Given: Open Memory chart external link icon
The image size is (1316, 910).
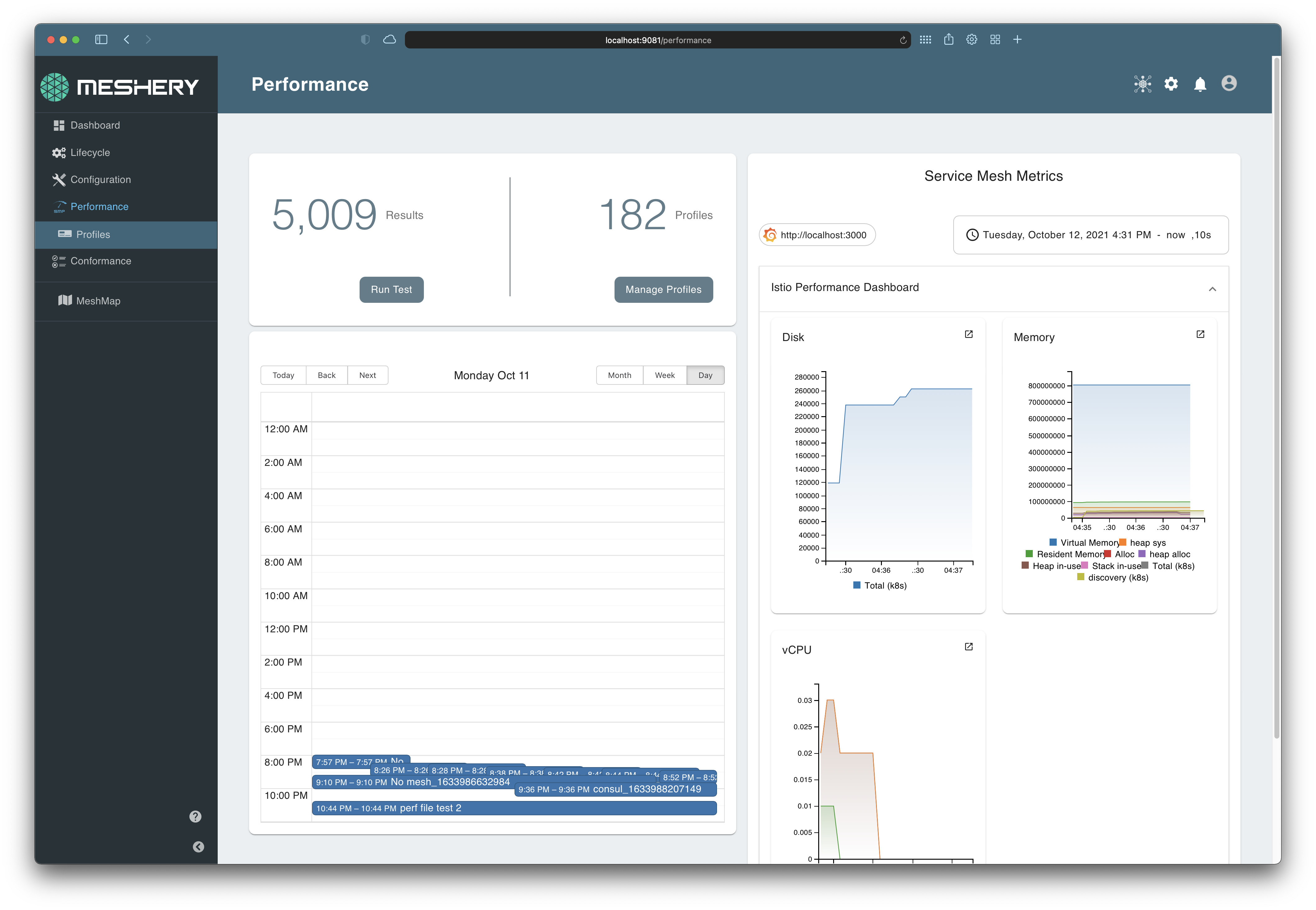Looking at the screenshot, I should pyautogui.click(x=1200, y=334).
